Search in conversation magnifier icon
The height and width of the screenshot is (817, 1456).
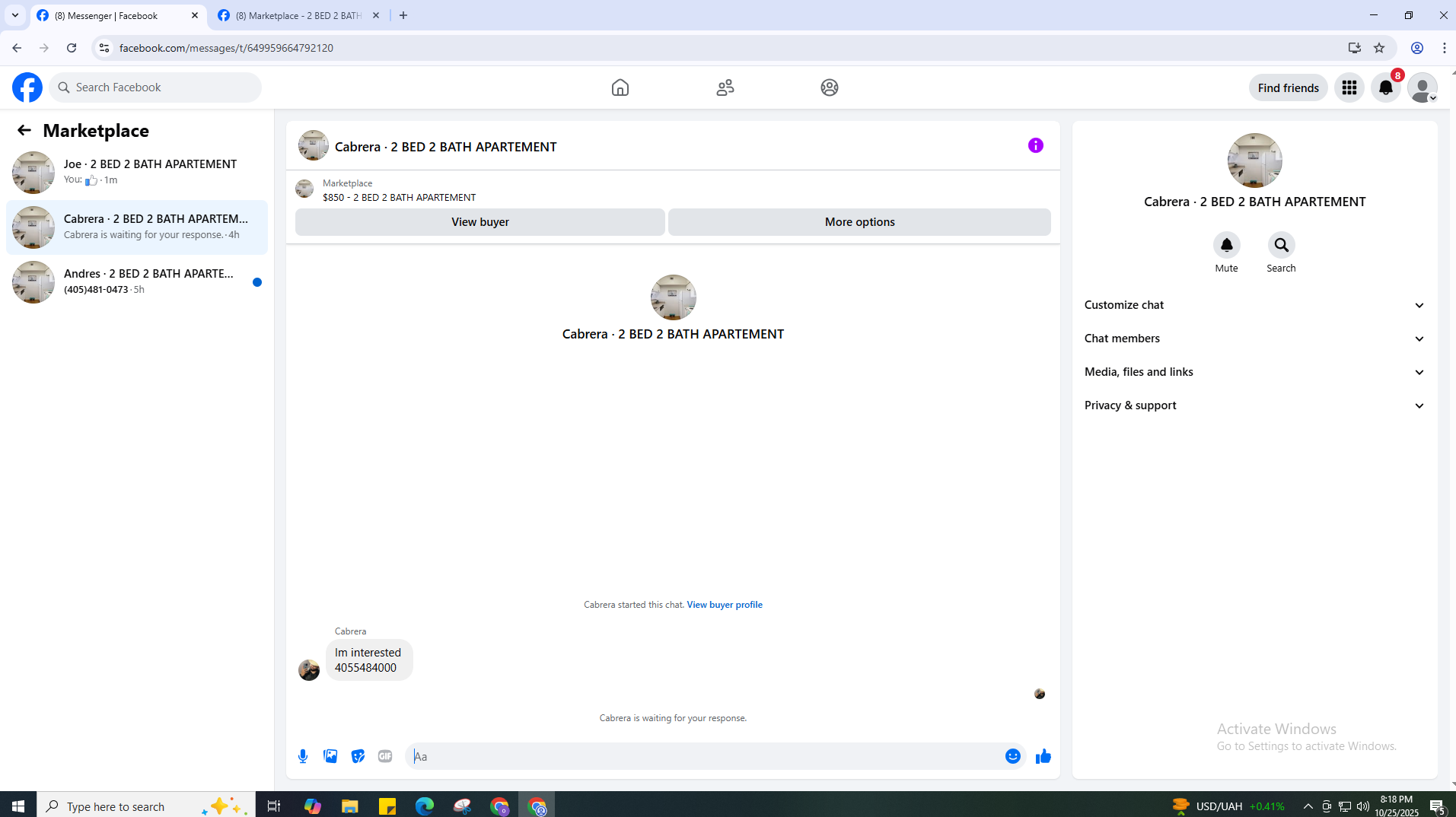pos(1281,245)
